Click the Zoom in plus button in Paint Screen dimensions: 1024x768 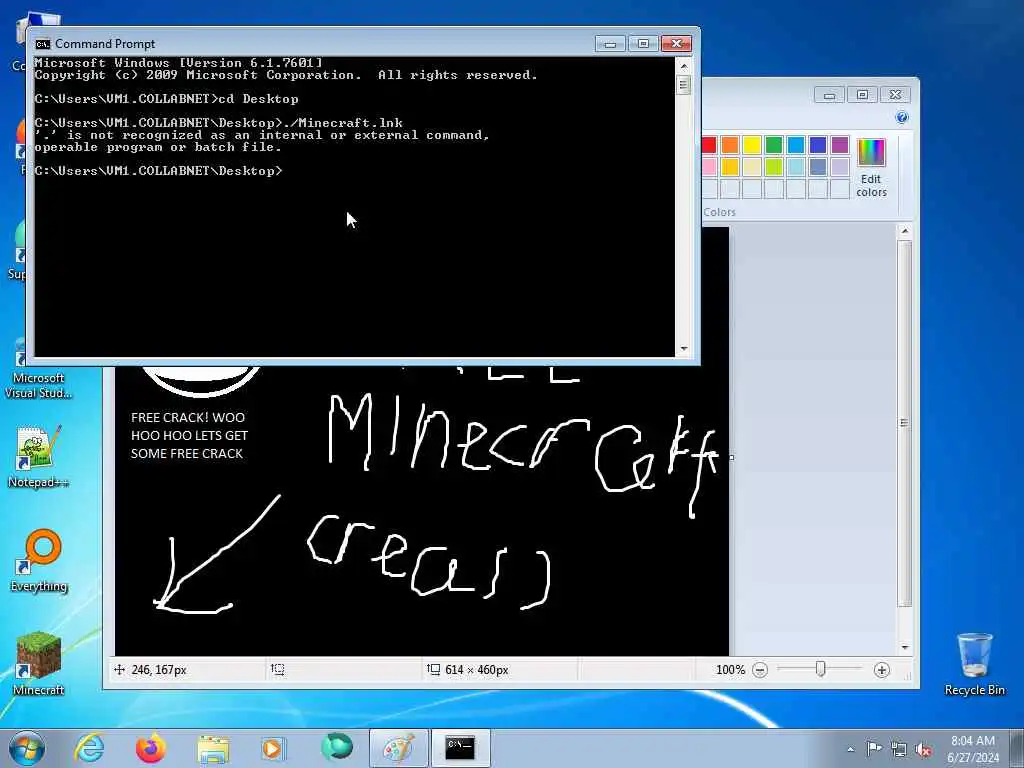click(882, 670)
